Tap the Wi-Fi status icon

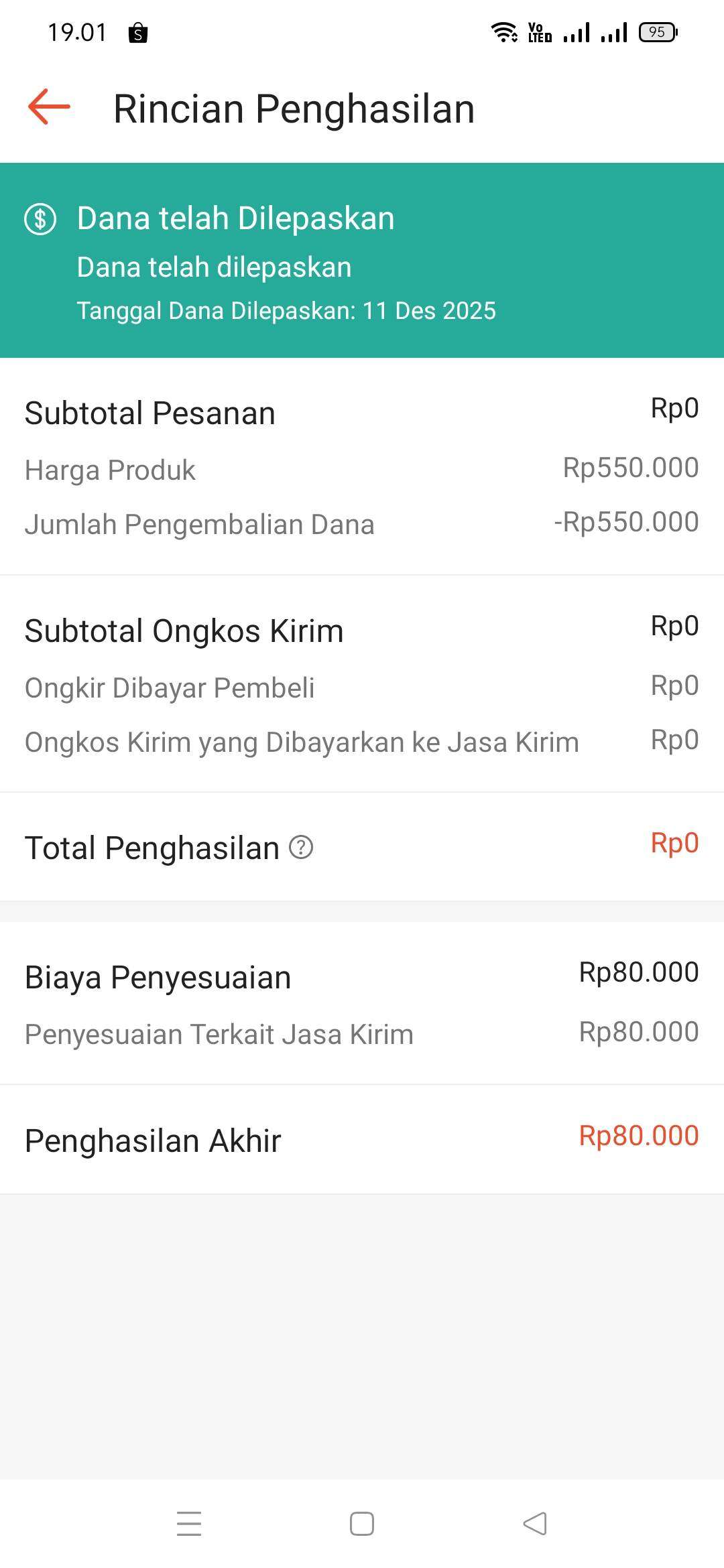pyautogui.click(x=503, y=31)
